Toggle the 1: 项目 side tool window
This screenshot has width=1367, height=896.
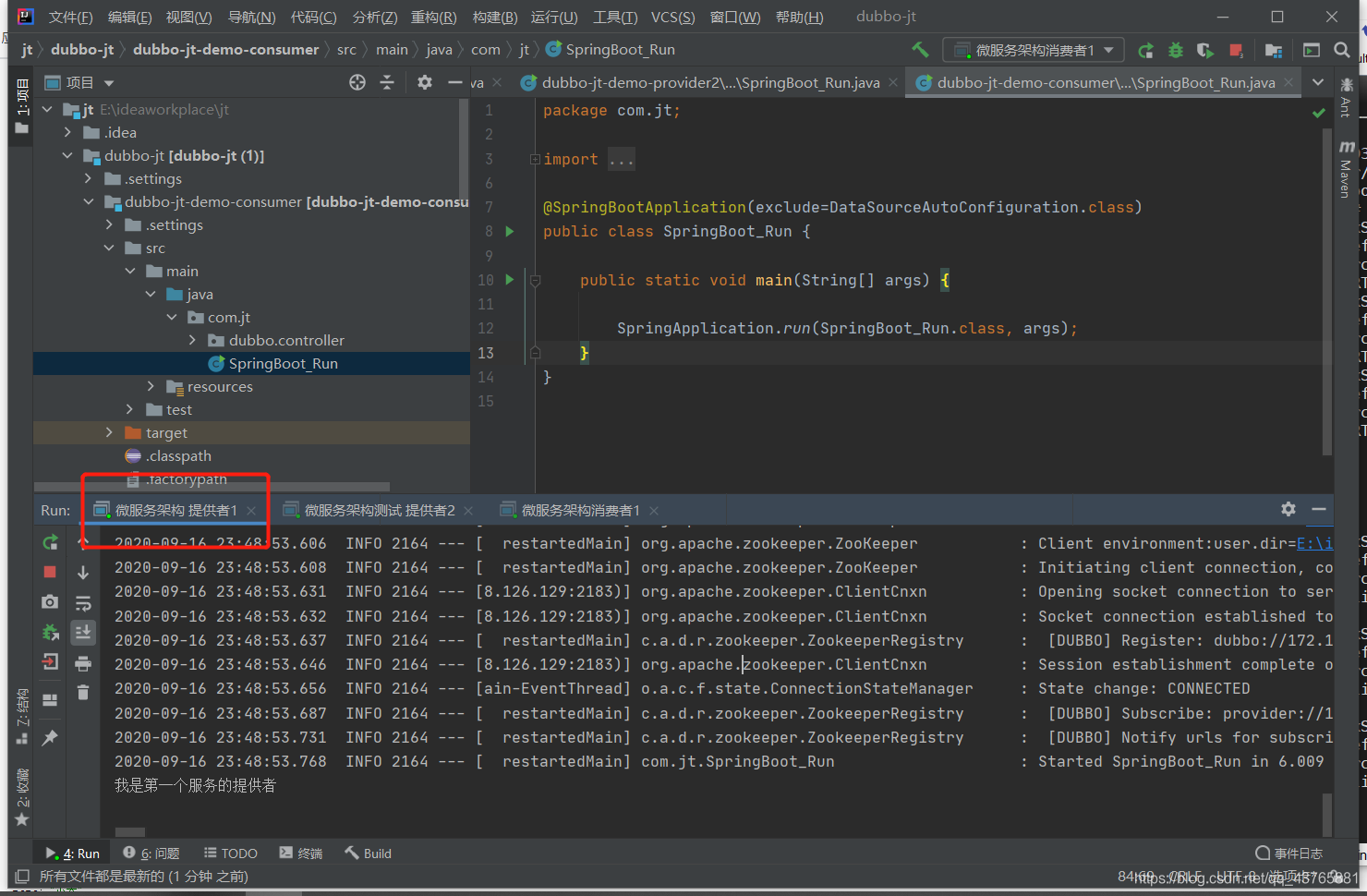[21, 106]
